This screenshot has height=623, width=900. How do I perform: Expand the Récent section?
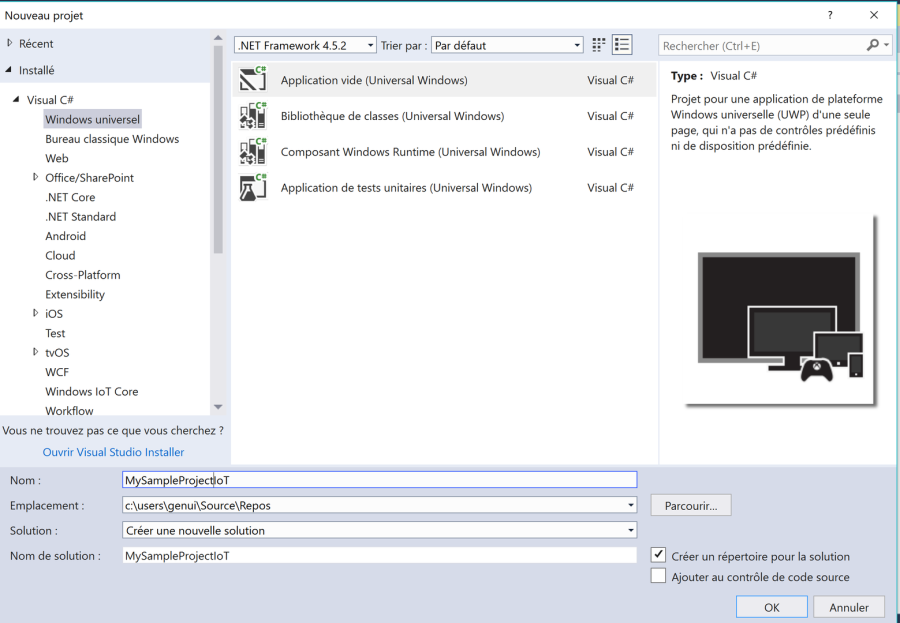10,43
